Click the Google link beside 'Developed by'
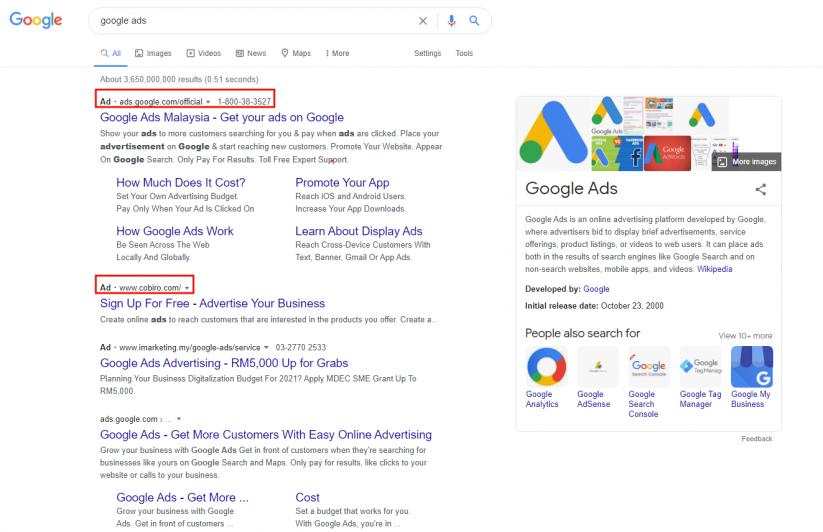The width and height of the screenshot is (823, 532). click(596, 289)
